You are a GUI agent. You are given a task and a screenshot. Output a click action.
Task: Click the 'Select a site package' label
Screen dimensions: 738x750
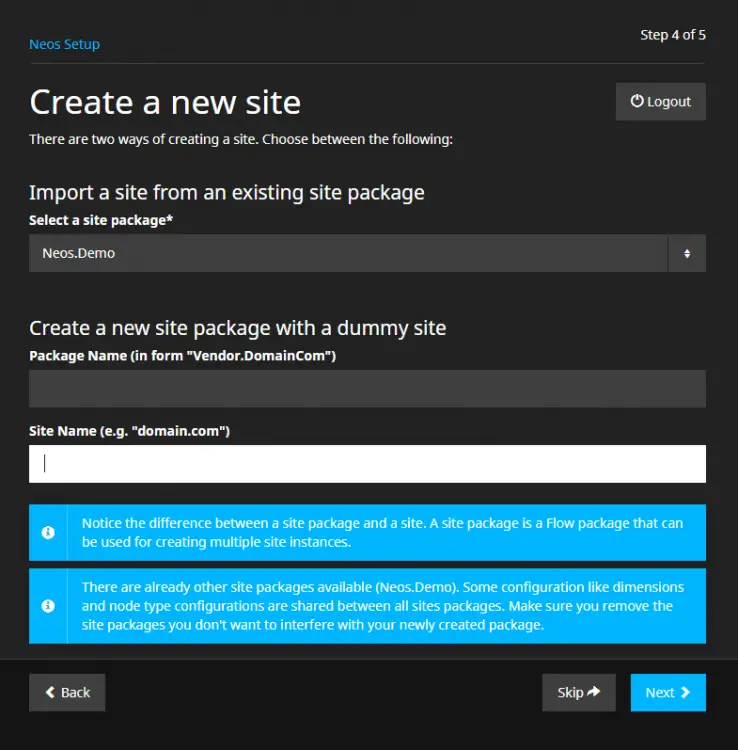[x=101, y=220]
